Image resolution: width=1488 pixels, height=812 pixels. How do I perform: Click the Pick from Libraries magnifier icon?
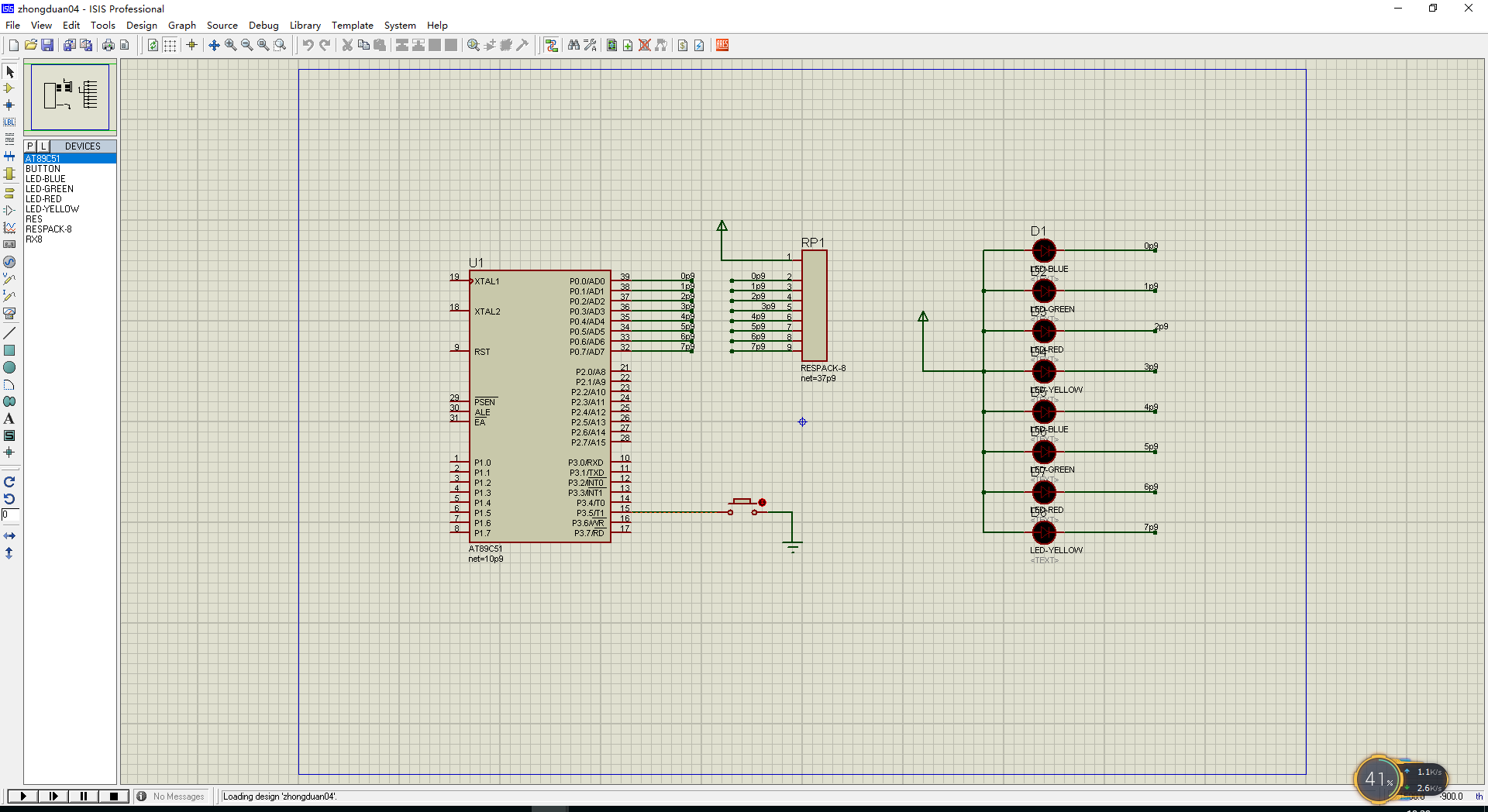coord(474,45)
